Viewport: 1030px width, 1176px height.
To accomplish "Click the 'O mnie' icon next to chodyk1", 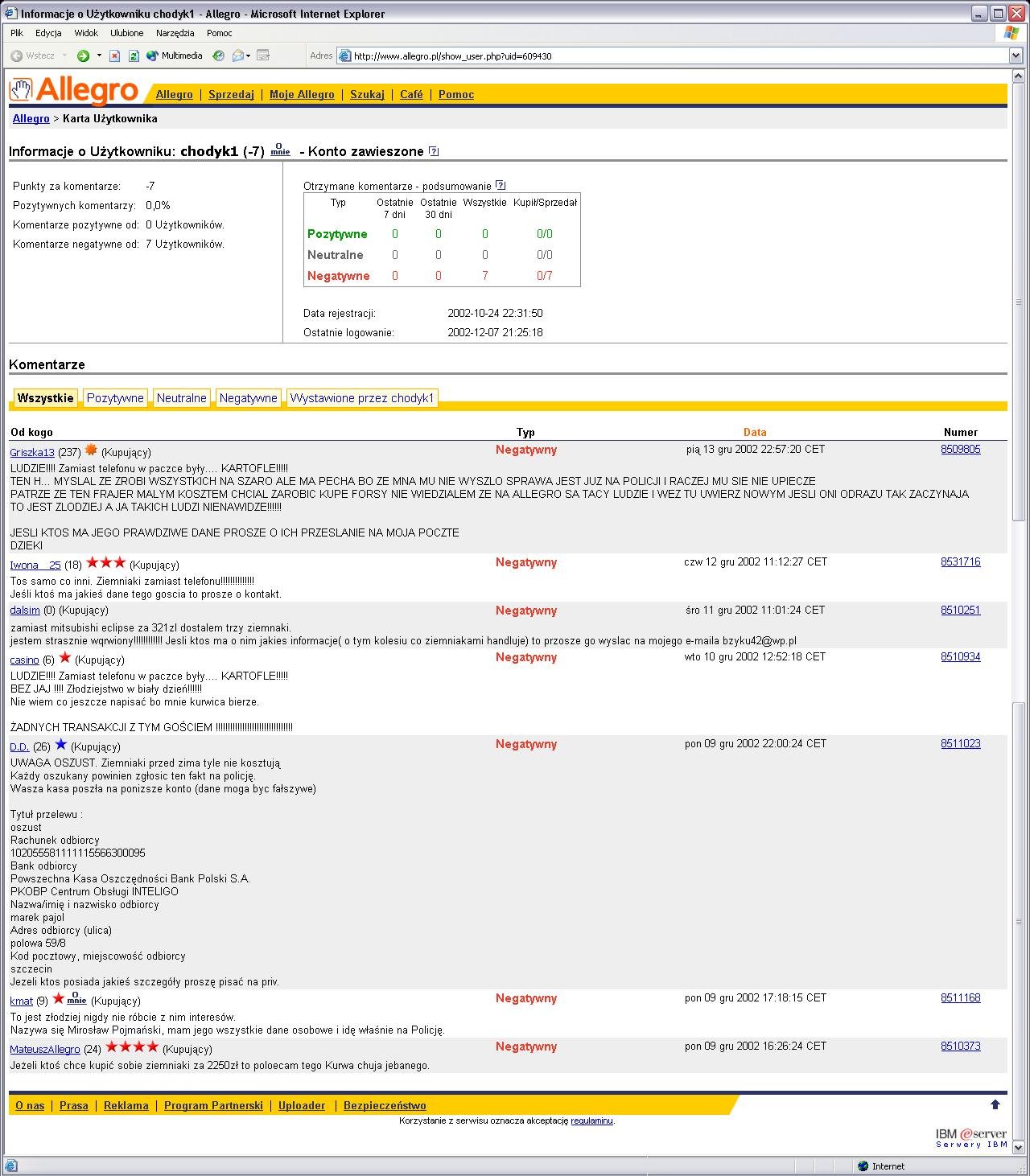I will [x=280, y=150].
